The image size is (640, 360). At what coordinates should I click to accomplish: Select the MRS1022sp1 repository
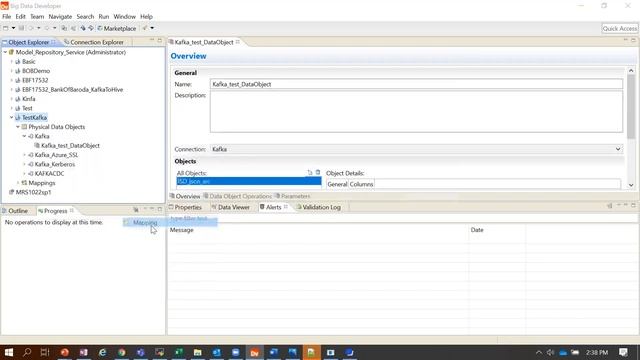coord(33,192)
